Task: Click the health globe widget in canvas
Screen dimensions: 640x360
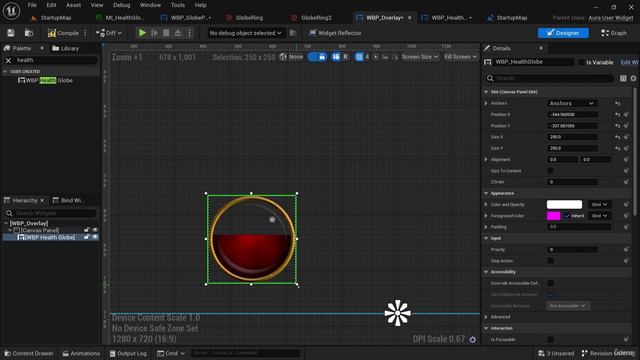Action: pyautogui.click(x=252, y=239)
